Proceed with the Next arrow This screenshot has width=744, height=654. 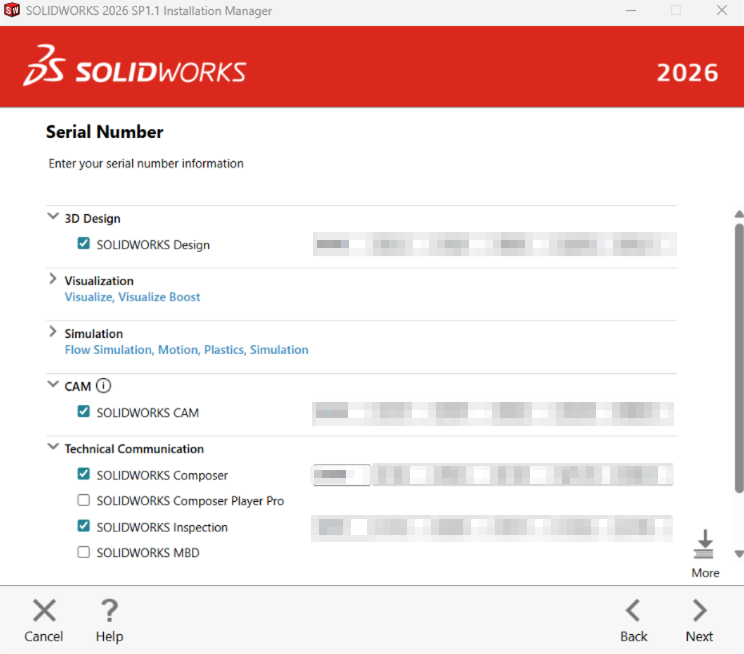(700, 610)
